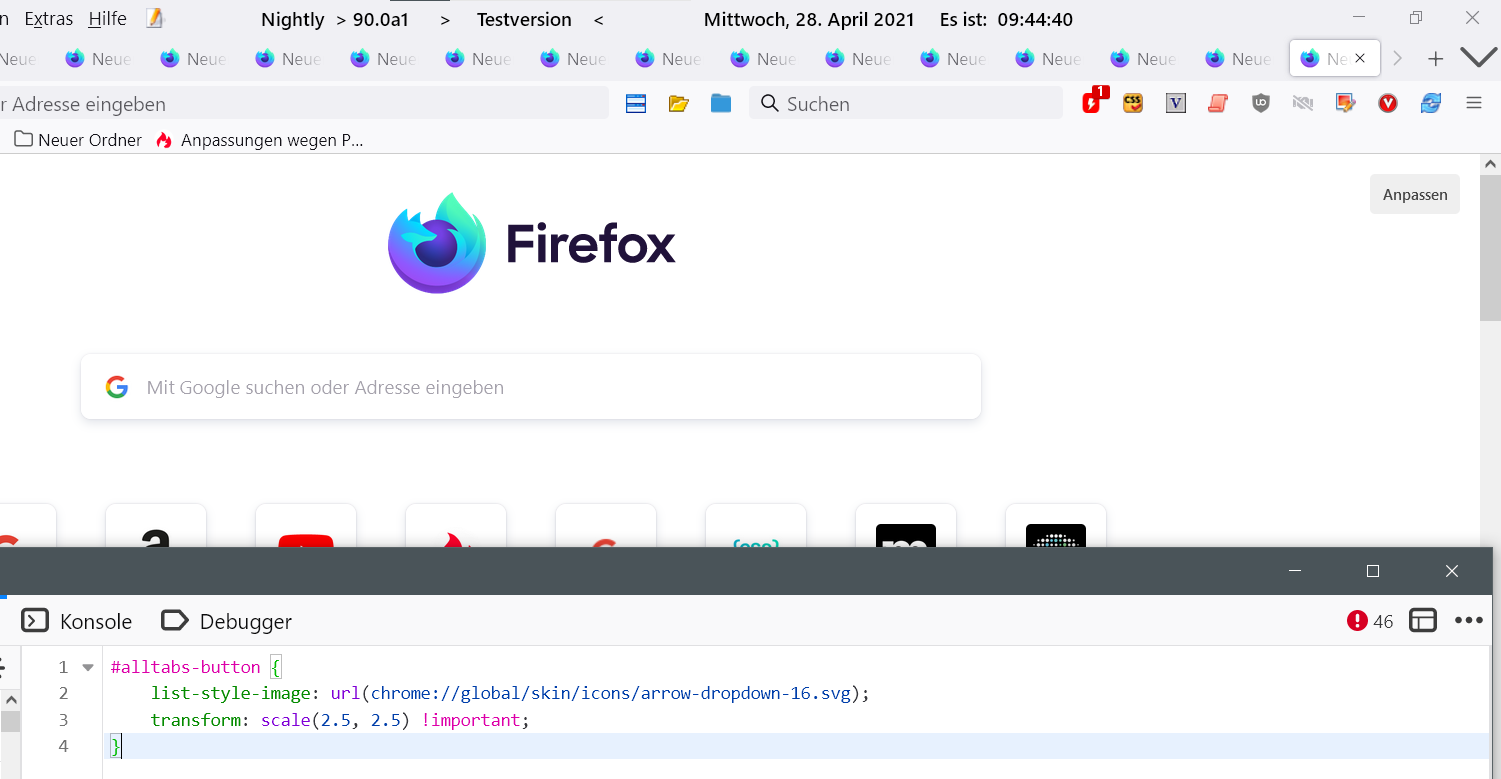Click the new tab page vertical scrollbar thumb
Image resolution: width=1501 pixels, height=779 pixels.
(1491, 247)
